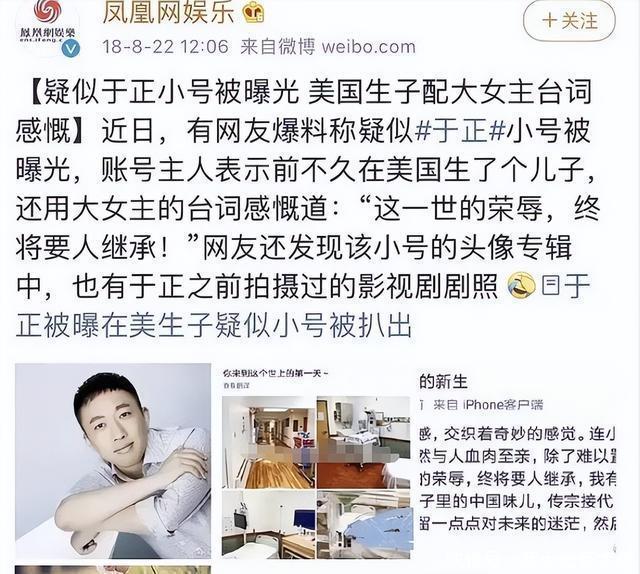Open the partially visible image at the bottom
The image size is (640, 574).
113,570
